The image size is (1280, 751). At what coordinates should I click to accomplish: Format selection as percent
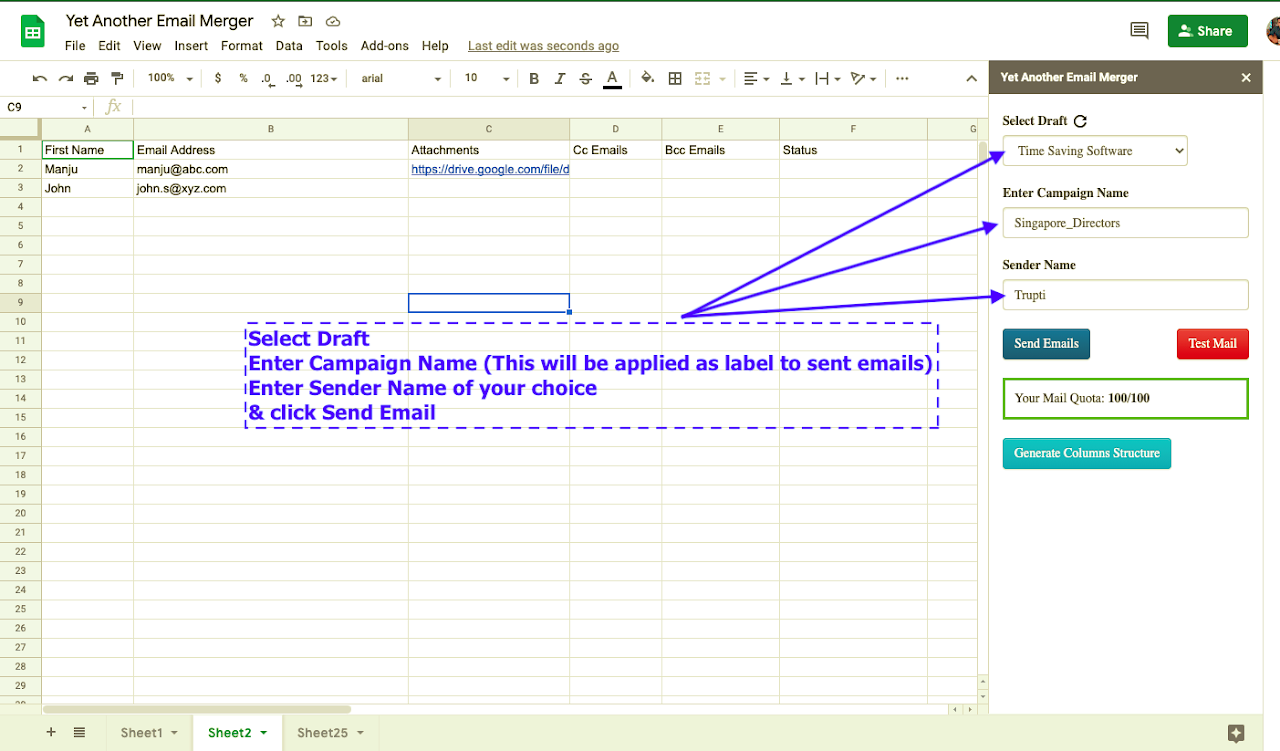243,78
